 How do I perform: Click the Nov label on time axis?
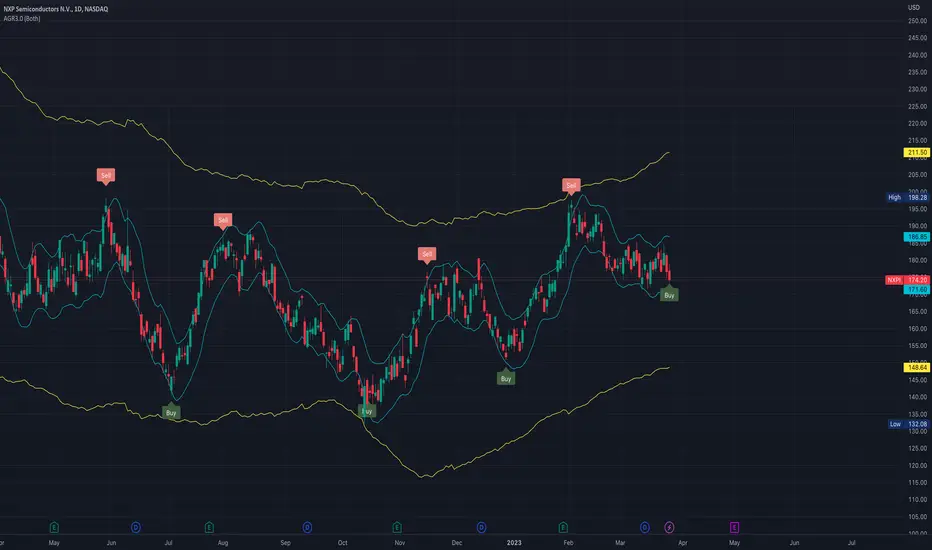click(399, 543)
